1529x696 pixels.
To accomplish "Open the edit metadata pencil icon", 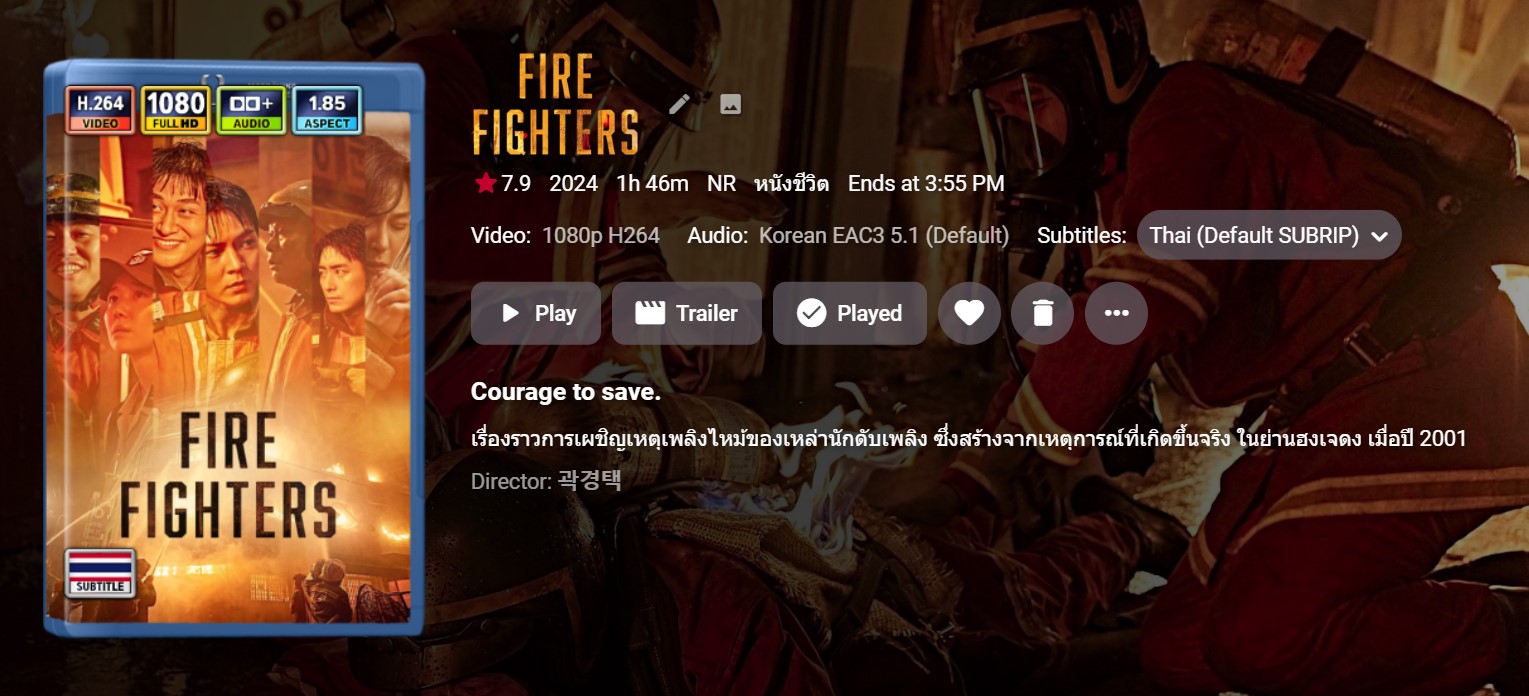I will click(x=680, y=104).
